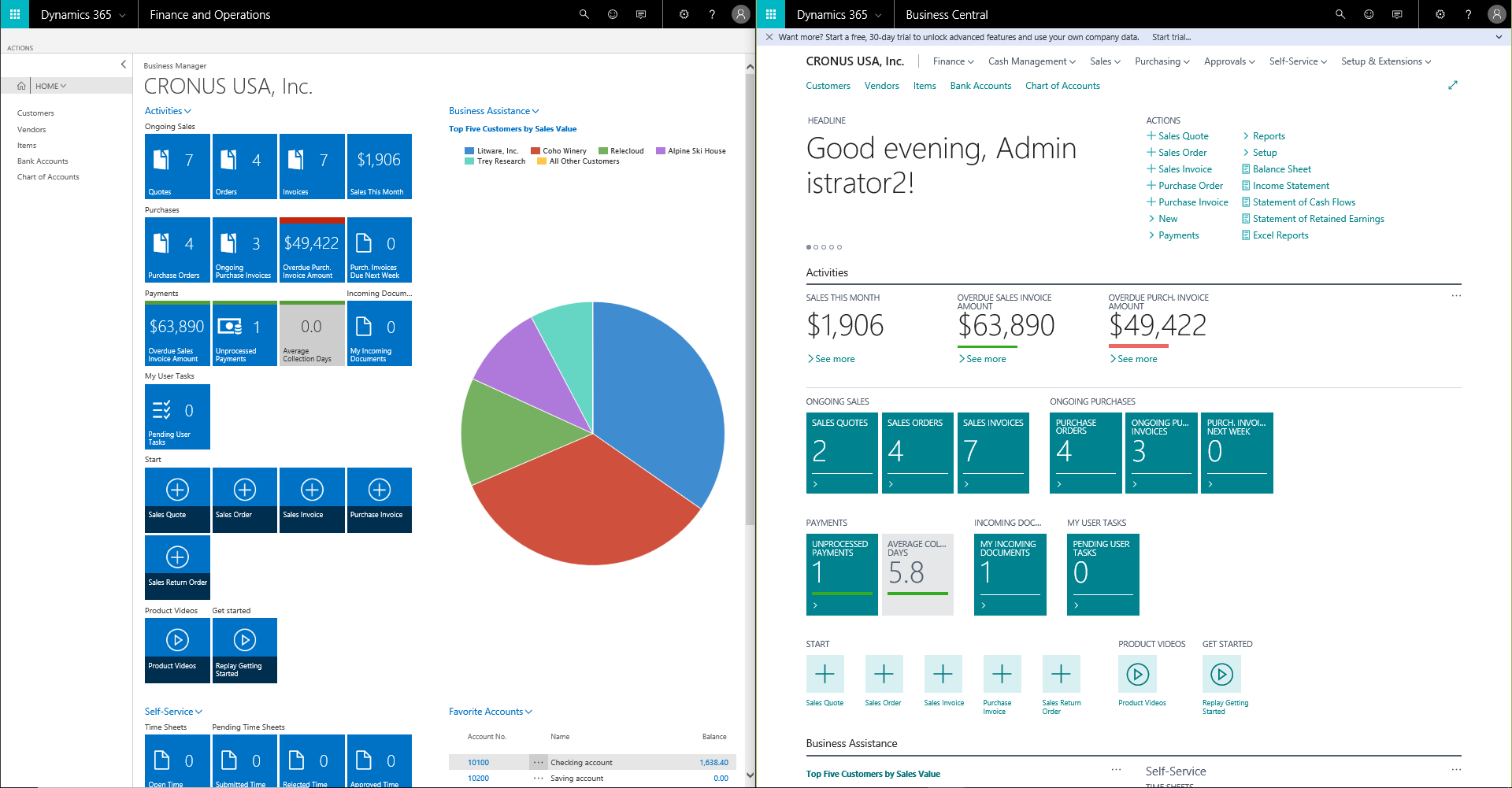Viewport: 1512px width, 788px height.
Task: Open app launcher in Finance and Operations window
Action: [x=15, y=14]
